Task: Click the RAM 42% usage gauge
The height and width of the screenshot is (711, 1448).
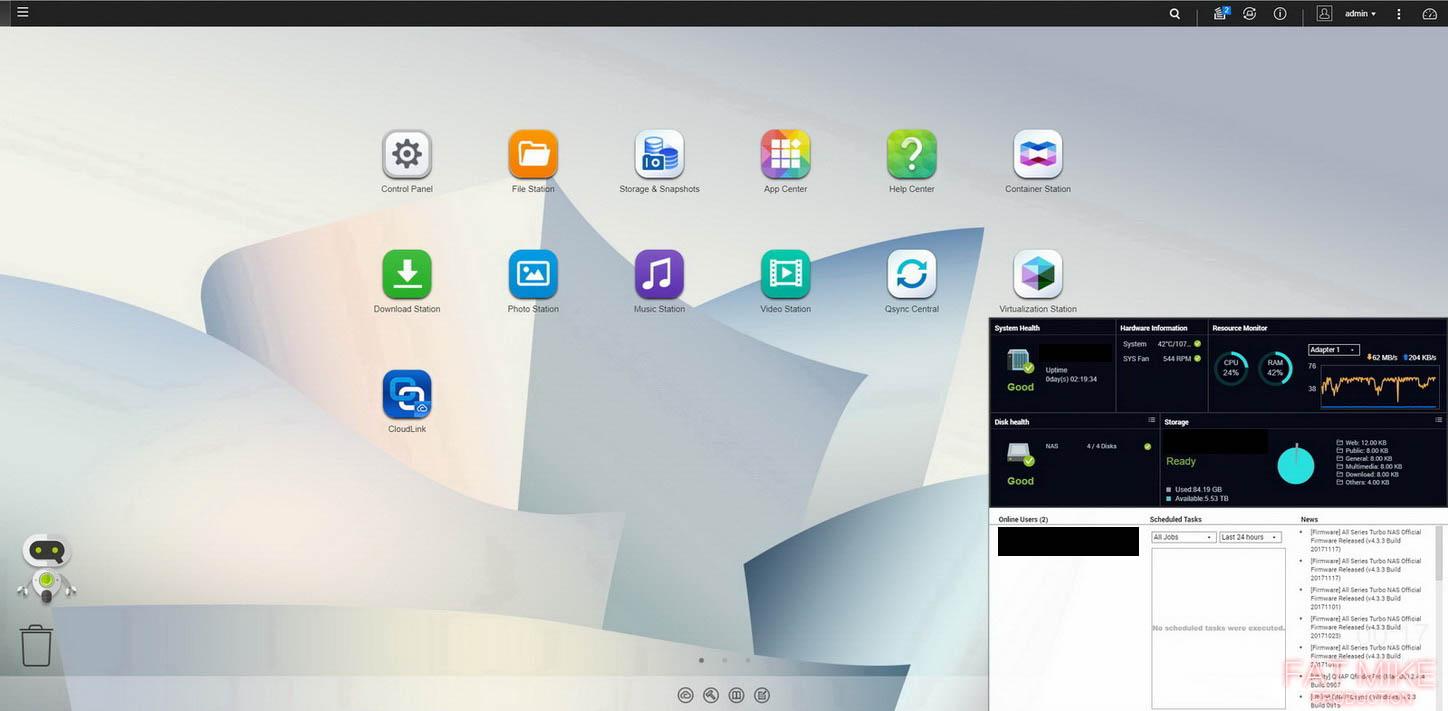Action: [1275, 368]
